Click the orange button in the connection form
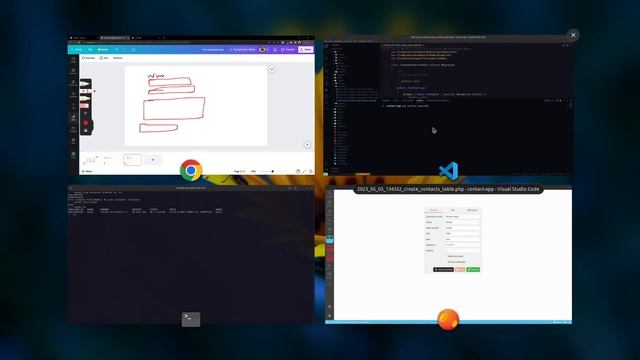This screenshot has width=640, height=360. click(460, 269)
